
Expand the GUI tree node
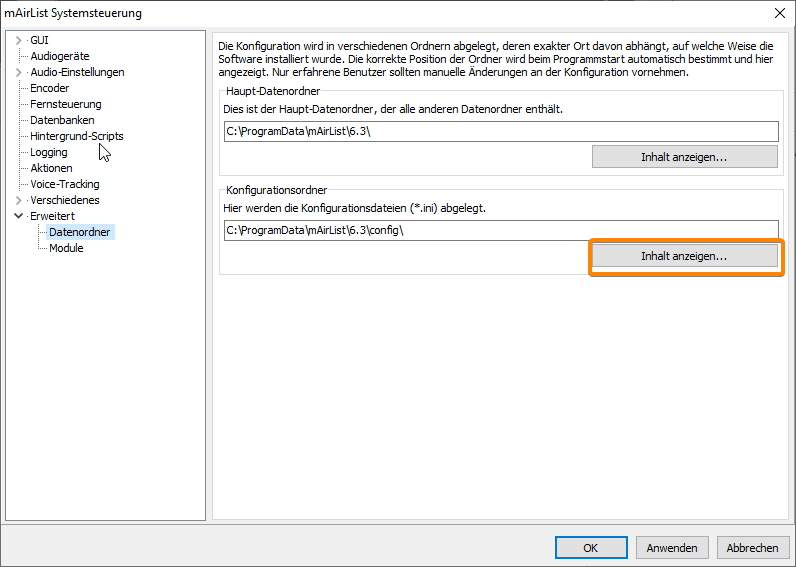click(18, 40)
